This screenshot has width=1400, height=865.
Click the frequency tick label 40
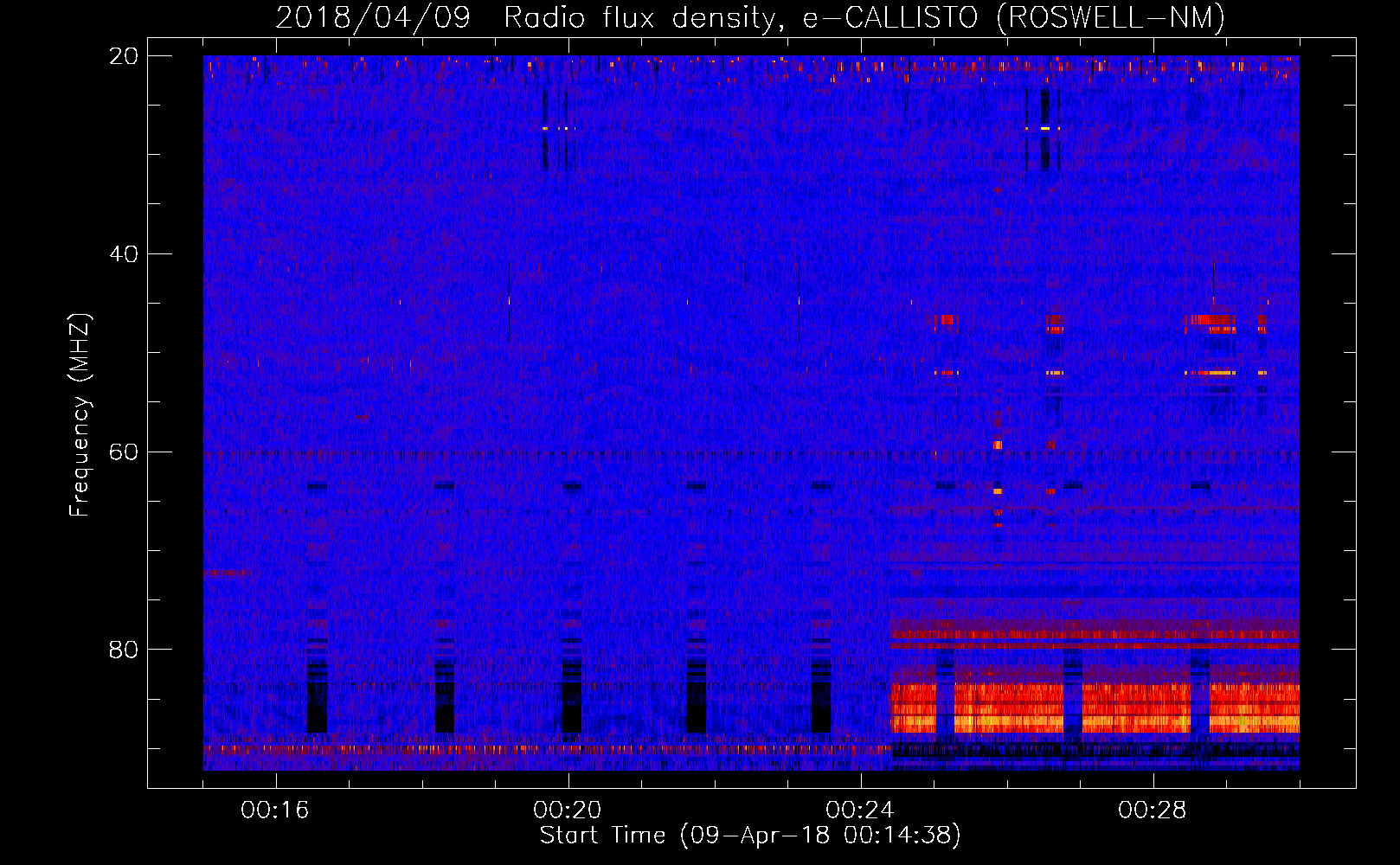tap(123, 254)
